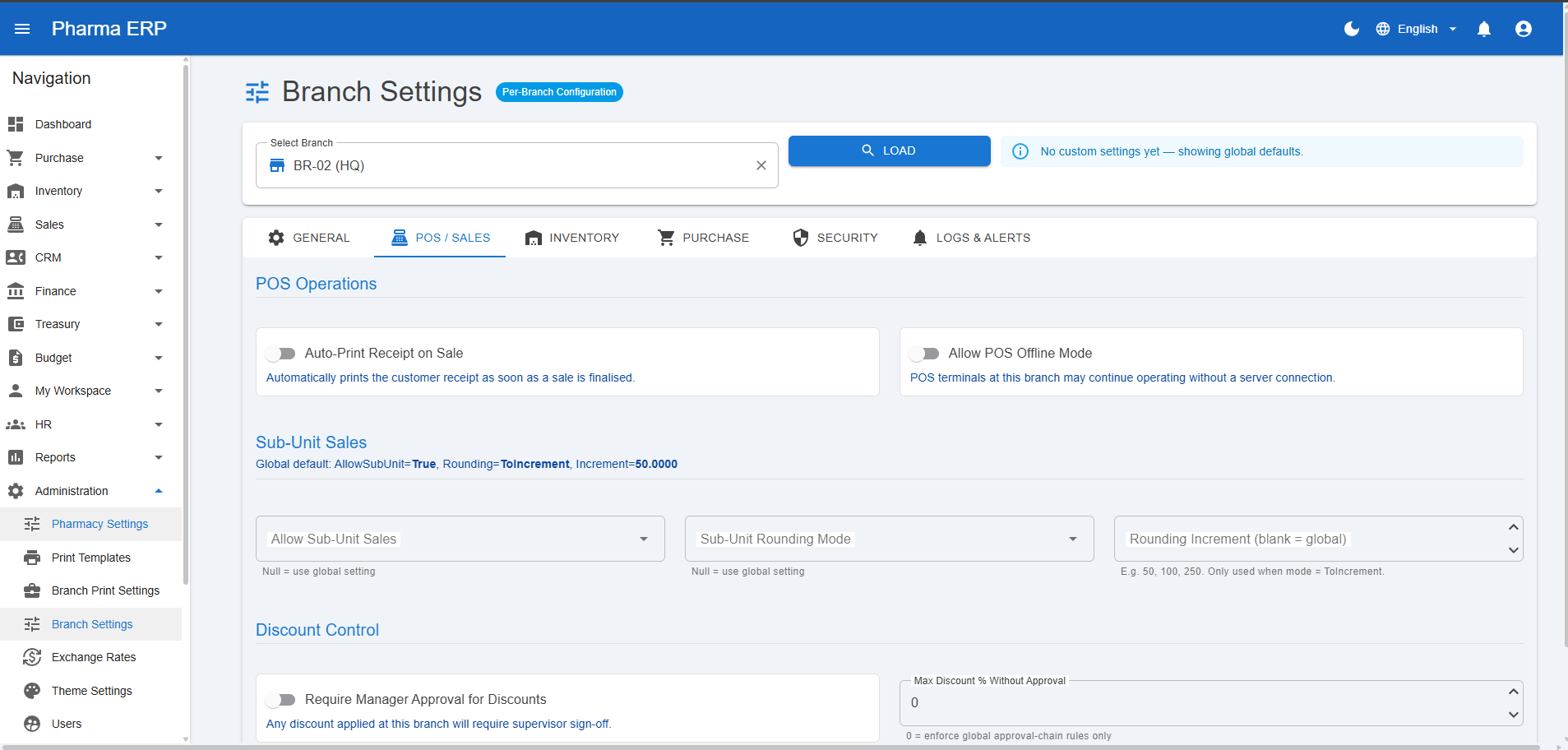Click the Pharmacy Settings sidebar icon
Screen dimensions: 1568x750
(x=31, y=524)
